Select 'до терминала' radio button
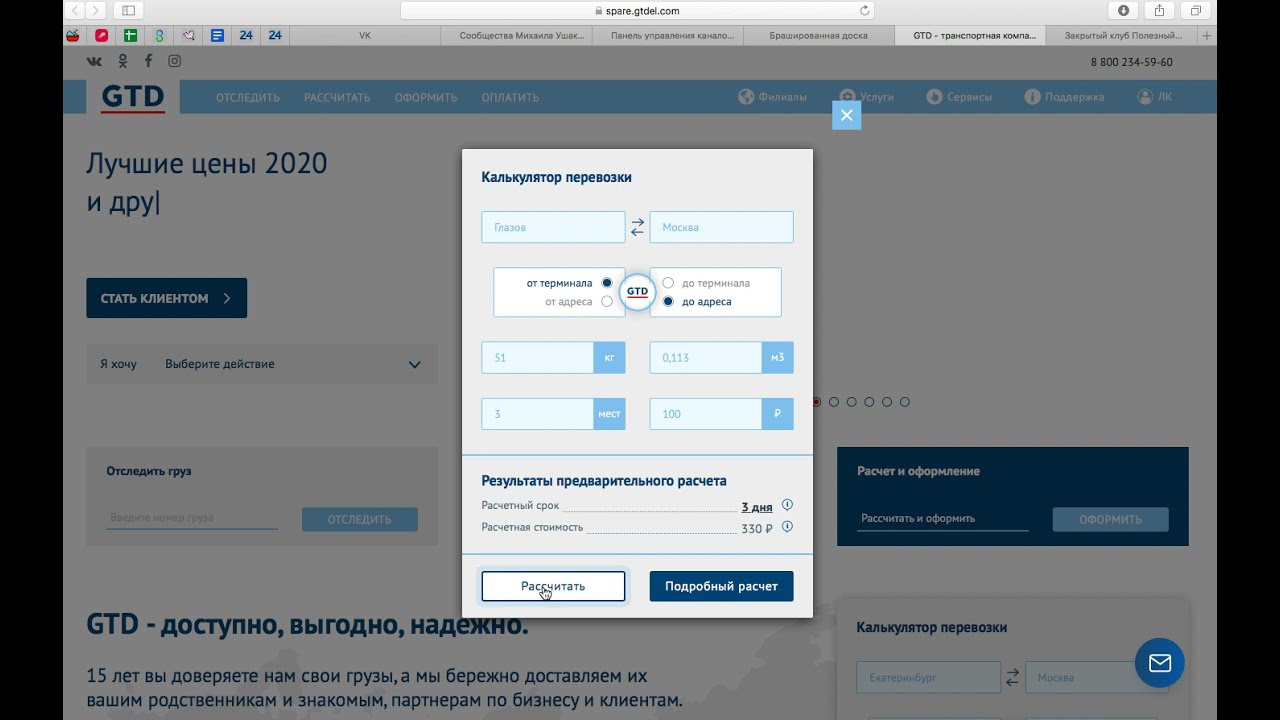 coord(668,283)
